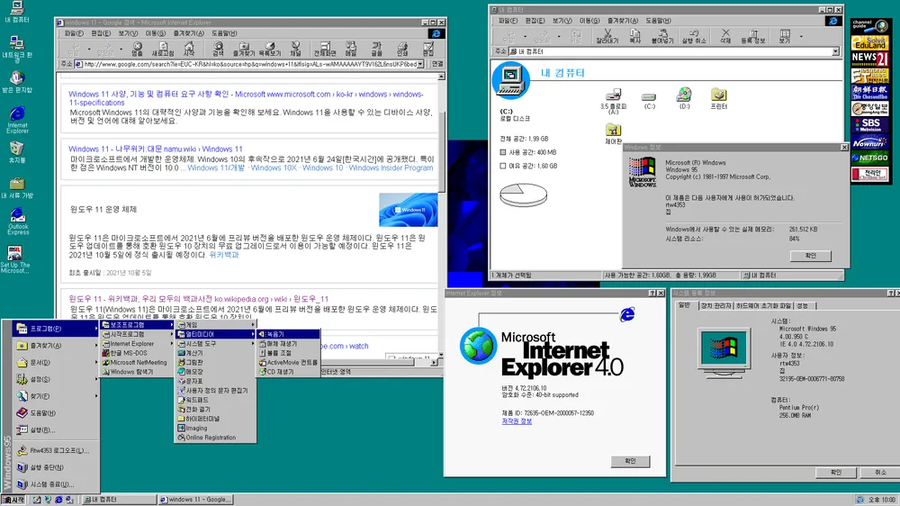Select the Control Panel (제어판) folder icon

(613, 134)
